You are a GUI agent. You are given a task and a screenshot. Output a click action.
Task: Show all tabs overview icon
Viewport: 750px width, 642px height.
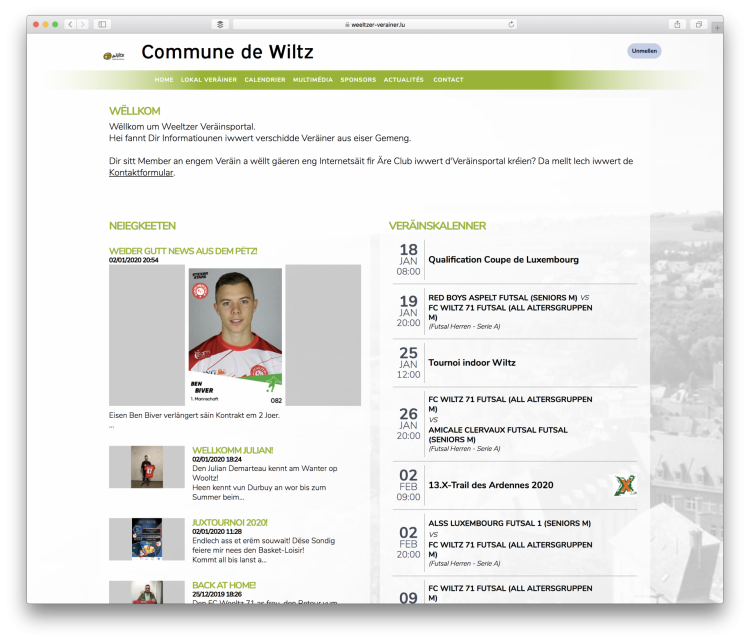[x=699, y=24]
